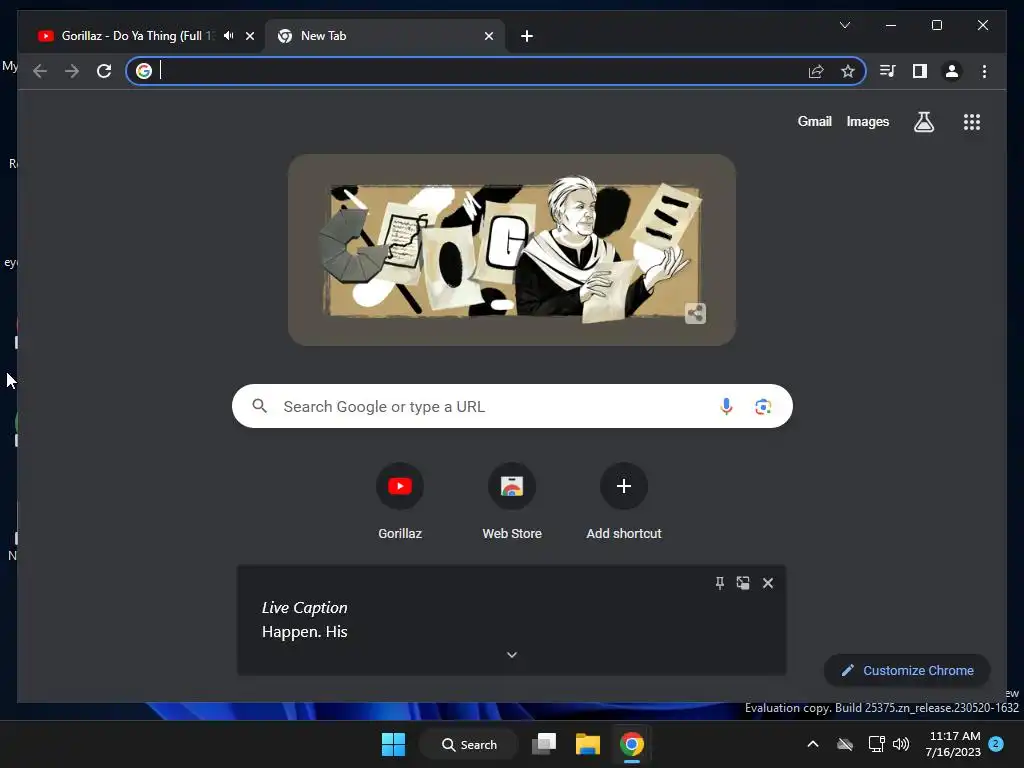Viewport: 1024px width, 768px height.
Task: Share this page icon in address bar
Action: [816, 71]
